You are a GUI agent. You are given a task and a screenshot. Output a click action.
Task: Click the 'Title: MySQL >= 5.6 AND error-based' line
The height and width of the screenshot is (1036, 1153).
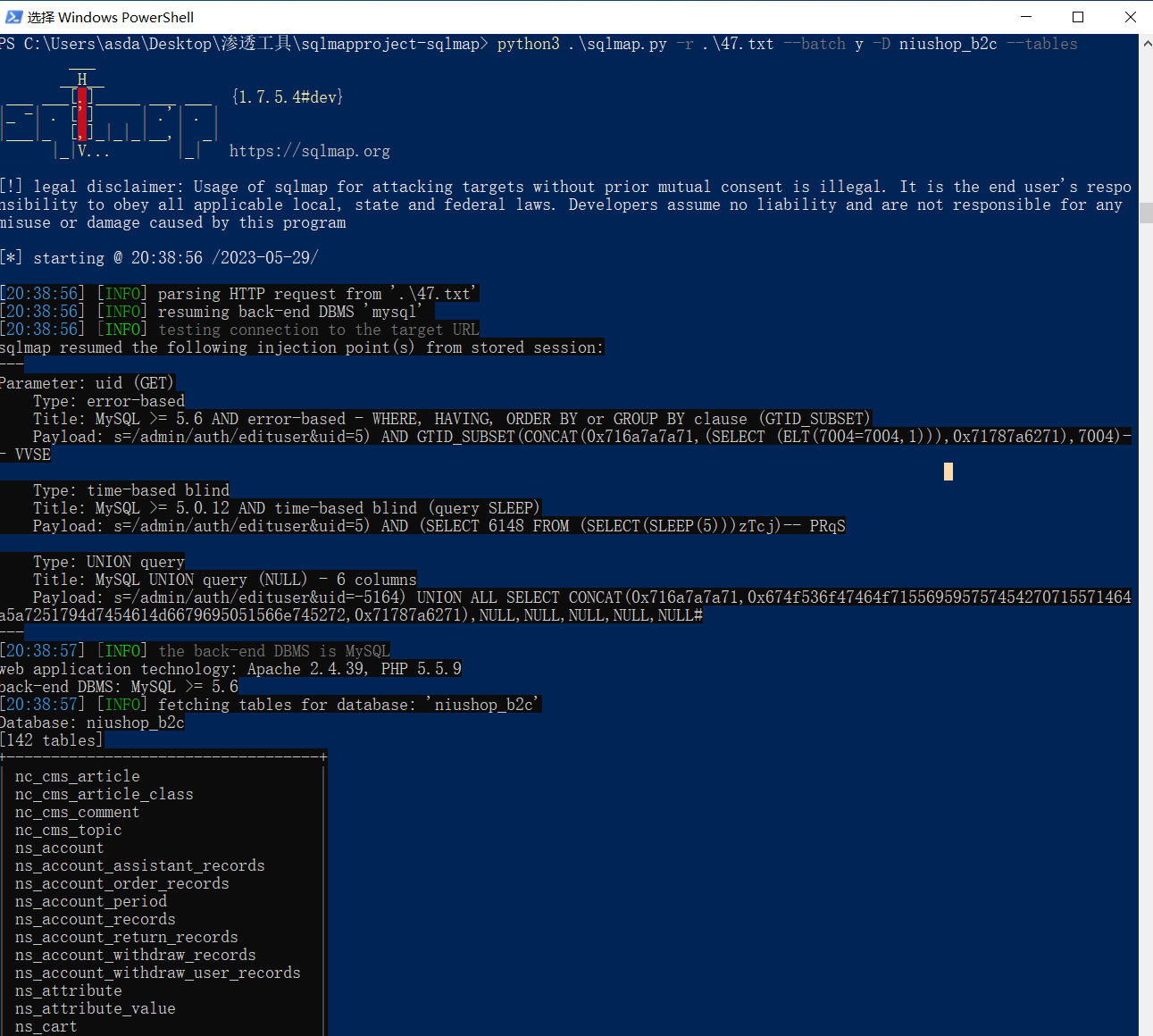click(x=452, y=419)
